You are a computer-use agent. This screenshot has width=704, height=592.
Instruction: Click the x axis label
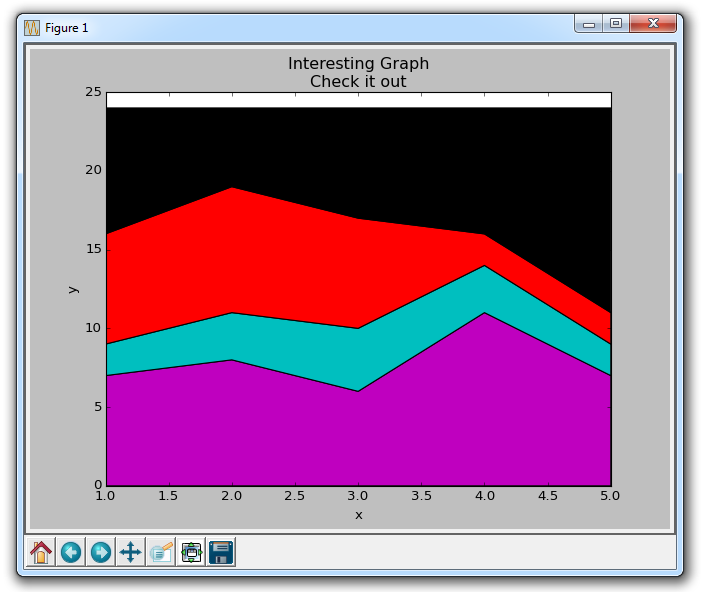click(x=358, y=514)
